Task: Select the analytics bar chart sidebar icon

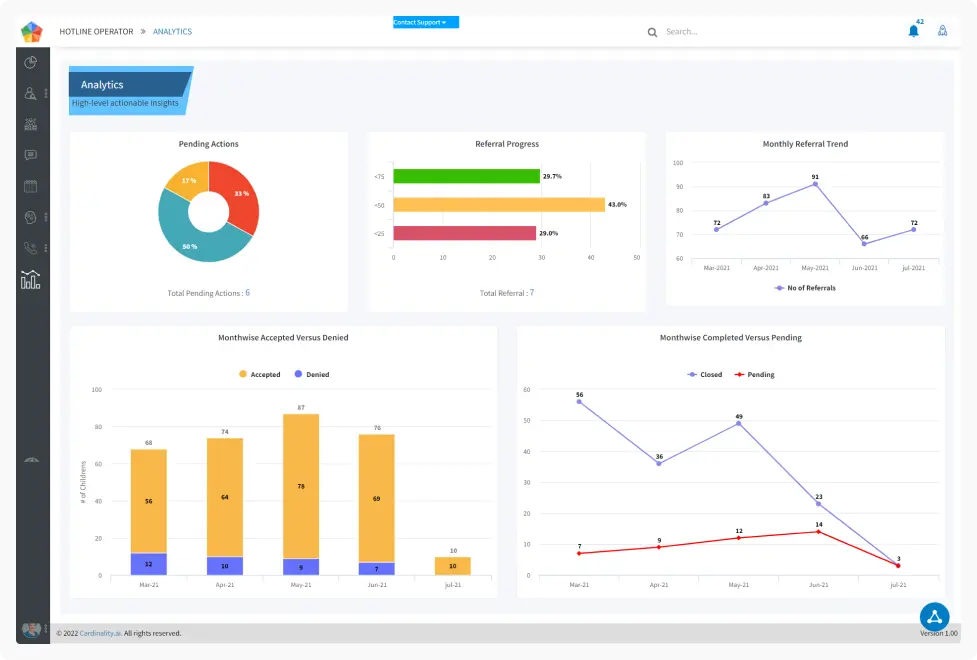Action: pyautogui.click(x=31, y=280)
